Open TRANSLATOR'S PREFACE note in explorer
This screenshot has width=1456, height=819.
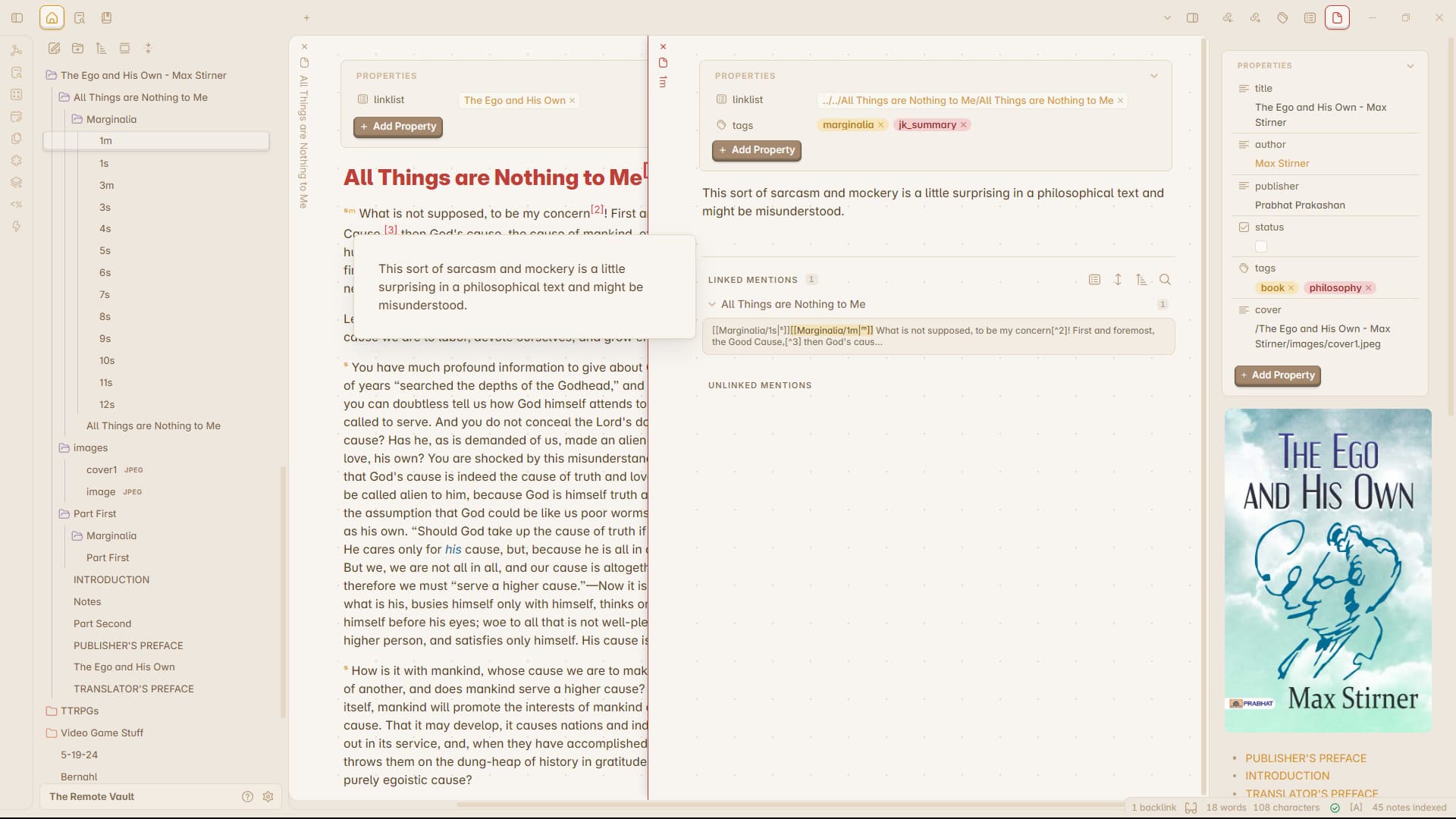[x=133, y=689]
